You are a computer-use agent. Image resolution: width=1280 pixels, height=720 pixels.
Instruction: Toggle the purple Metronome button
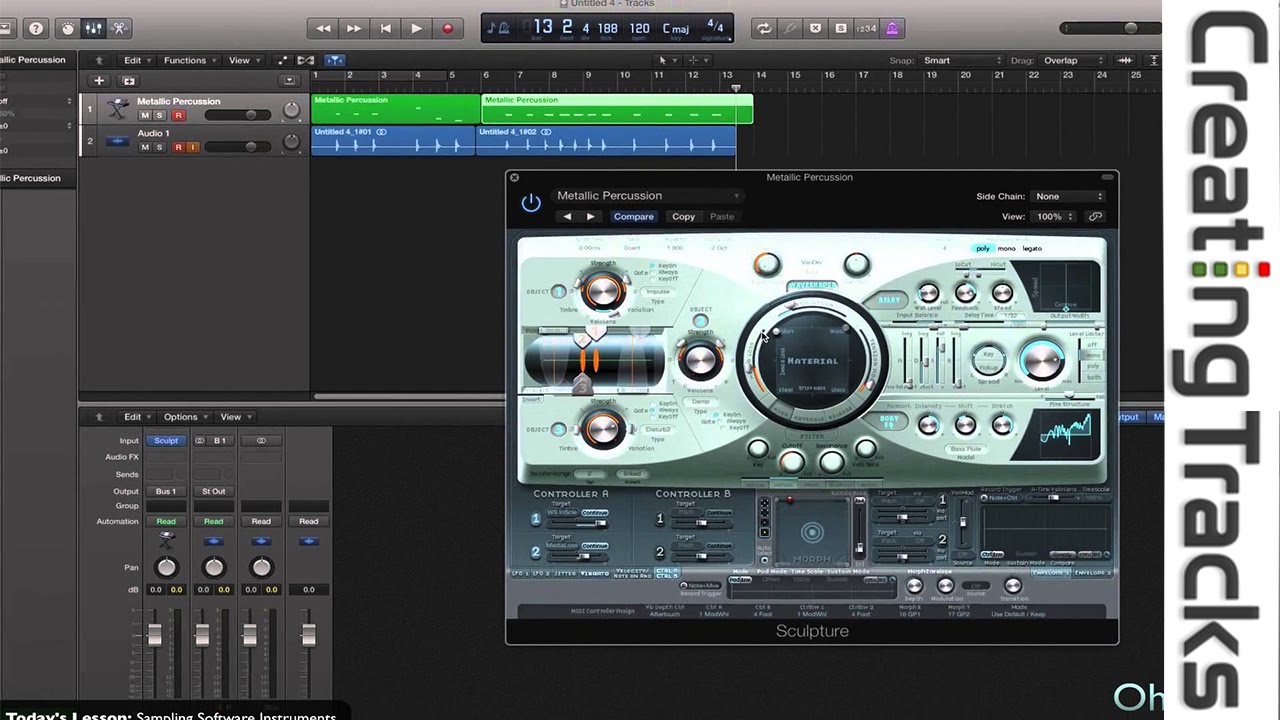pyautogui.click(x=892, y=29)
